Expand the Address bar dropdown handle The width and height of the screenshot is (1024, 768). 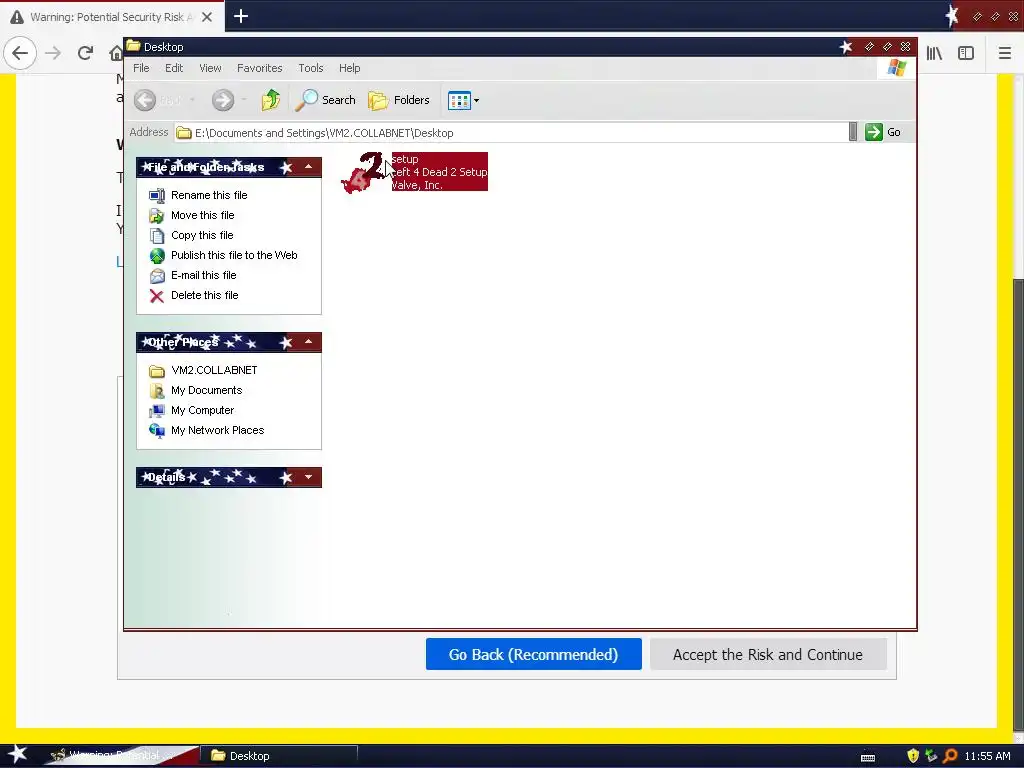pos(852,132)
